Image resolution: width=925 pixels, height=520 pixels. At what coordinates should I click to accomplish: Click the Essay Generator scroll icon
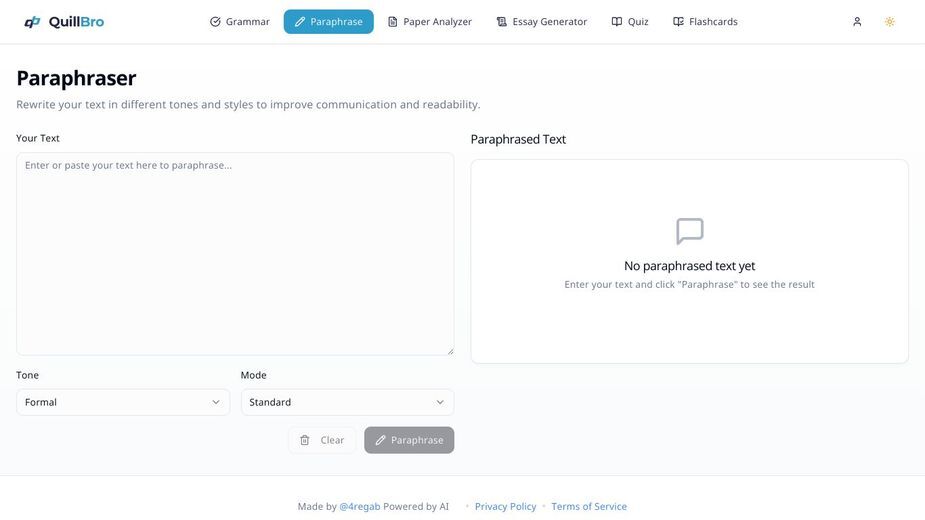tap(501, 22)
